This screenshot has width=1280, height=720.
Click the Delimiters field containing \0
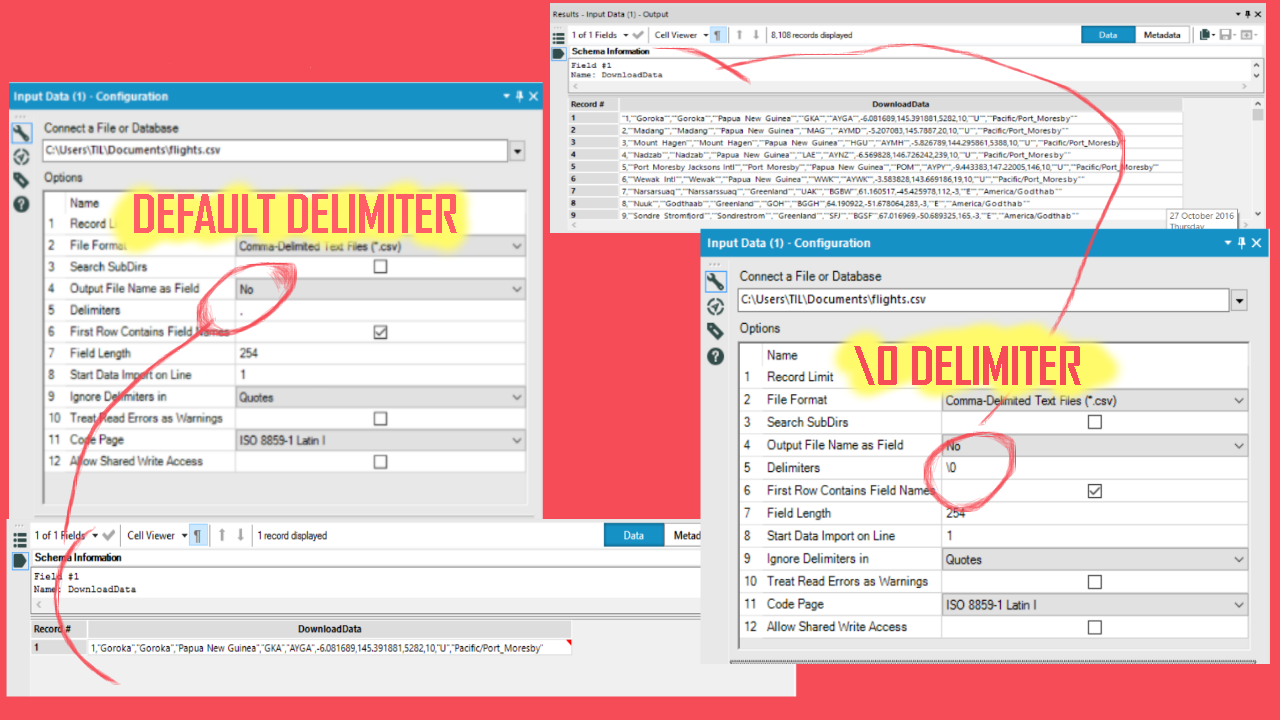click(1095, 468)
